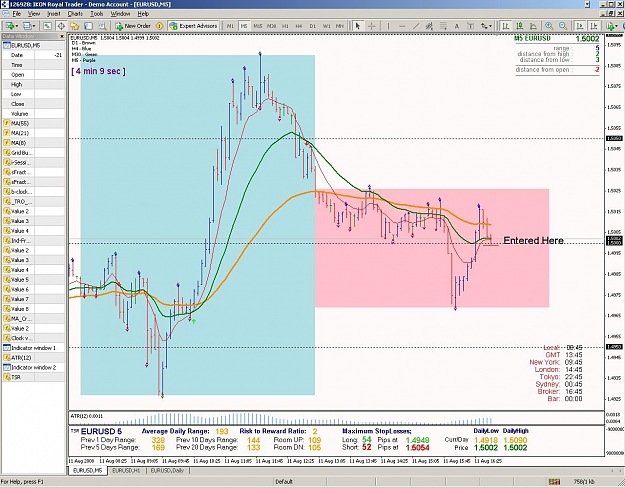Viewport: 625px width, 488px height.
Task: Click the Default profile status bar entry
Action: point(284,482)
